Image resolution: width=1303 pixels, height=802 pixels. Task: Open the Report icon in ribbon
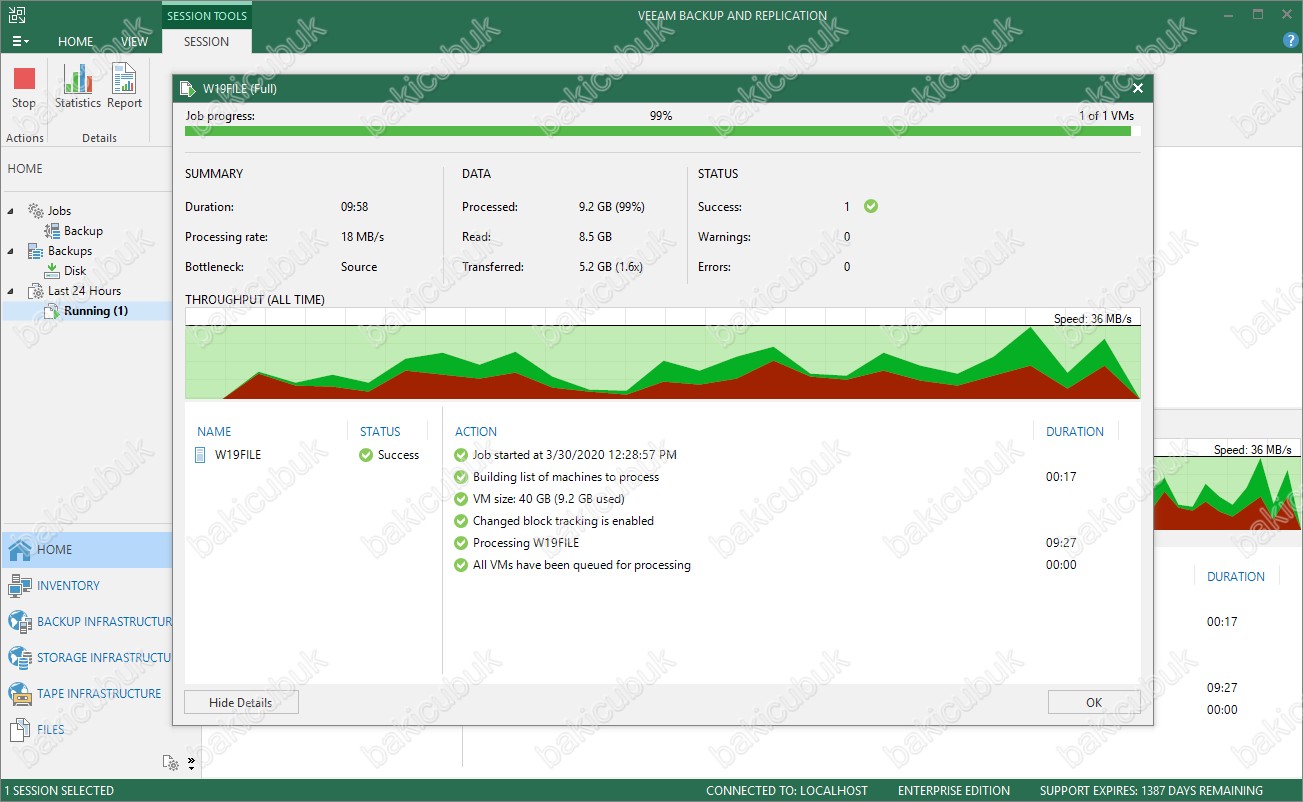click(x=124, y=78)
